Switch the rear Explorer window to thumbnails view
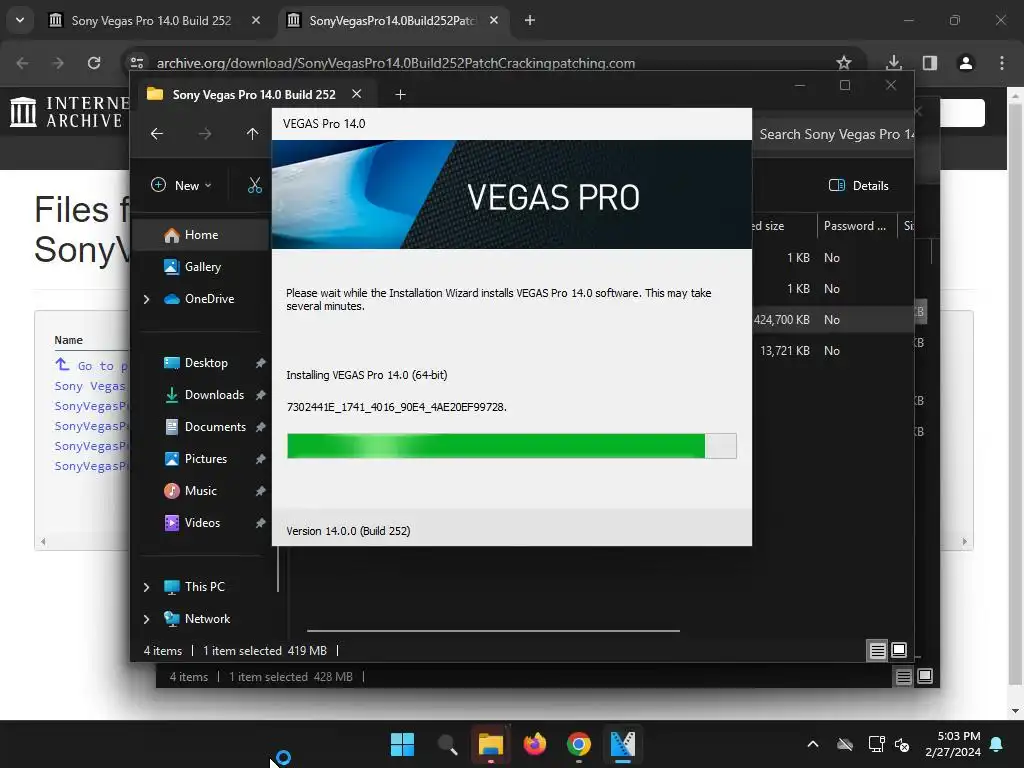 pyautogui.click(x=925, y=677)
